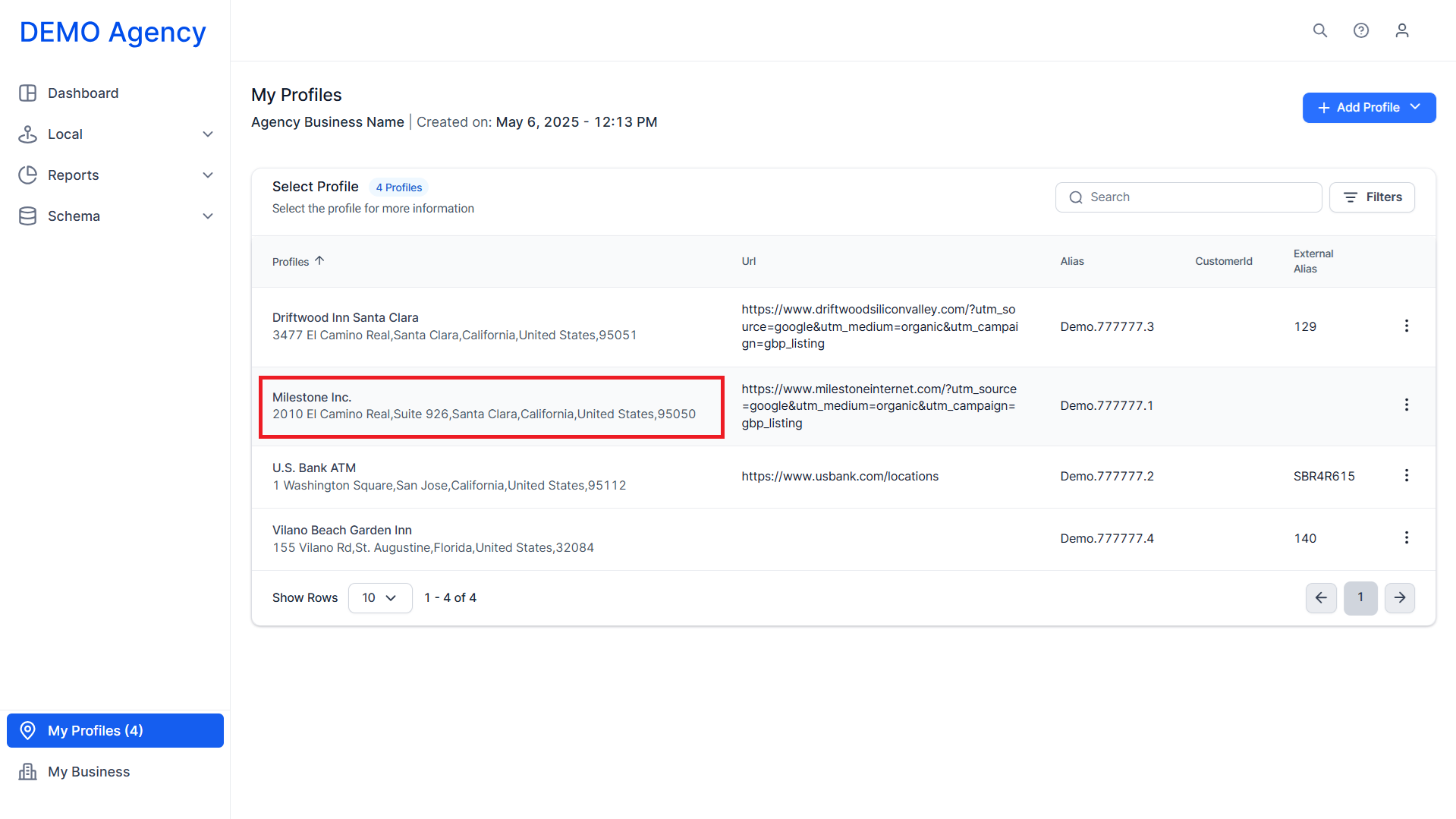The width and height of the screenshot is (1456, 819).
Task: Click external alias 140
Action: [1305, 539]
